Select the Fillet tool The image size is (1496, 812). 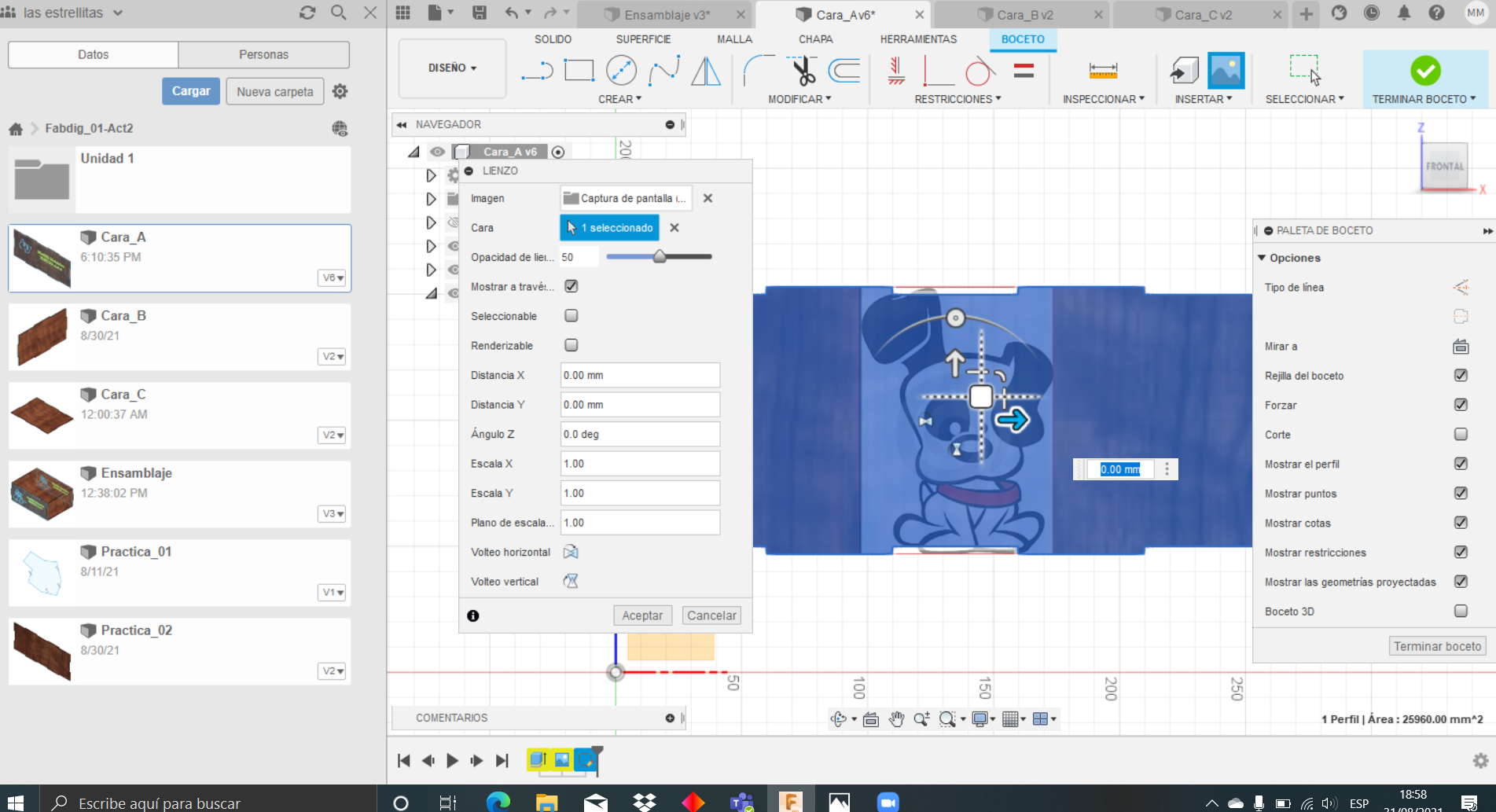click(759, 71)
